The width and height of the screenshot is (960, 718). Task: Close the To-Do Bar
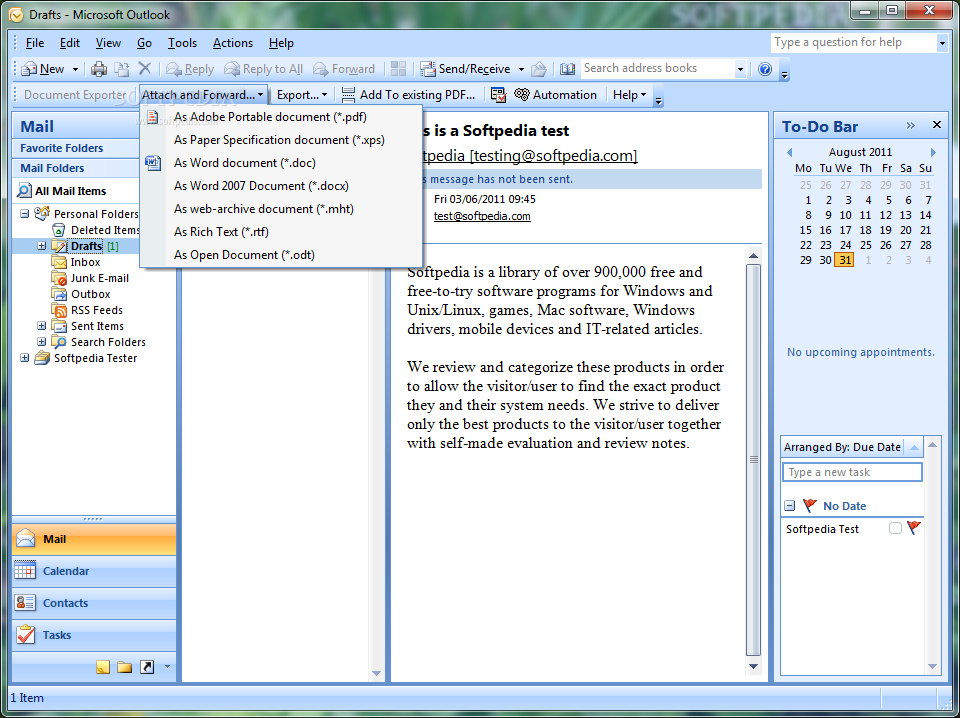pos(937,125)
